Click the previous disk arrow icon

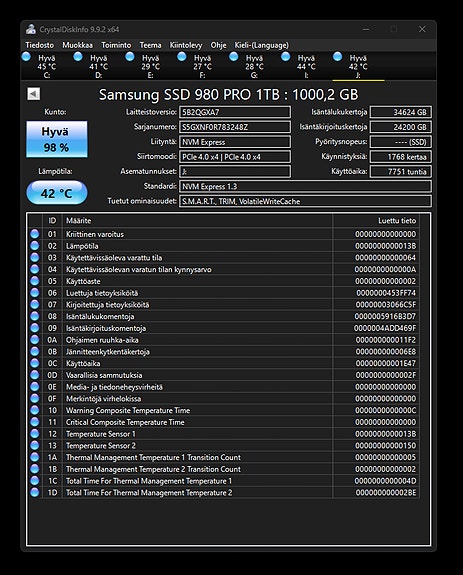[34, 94]
